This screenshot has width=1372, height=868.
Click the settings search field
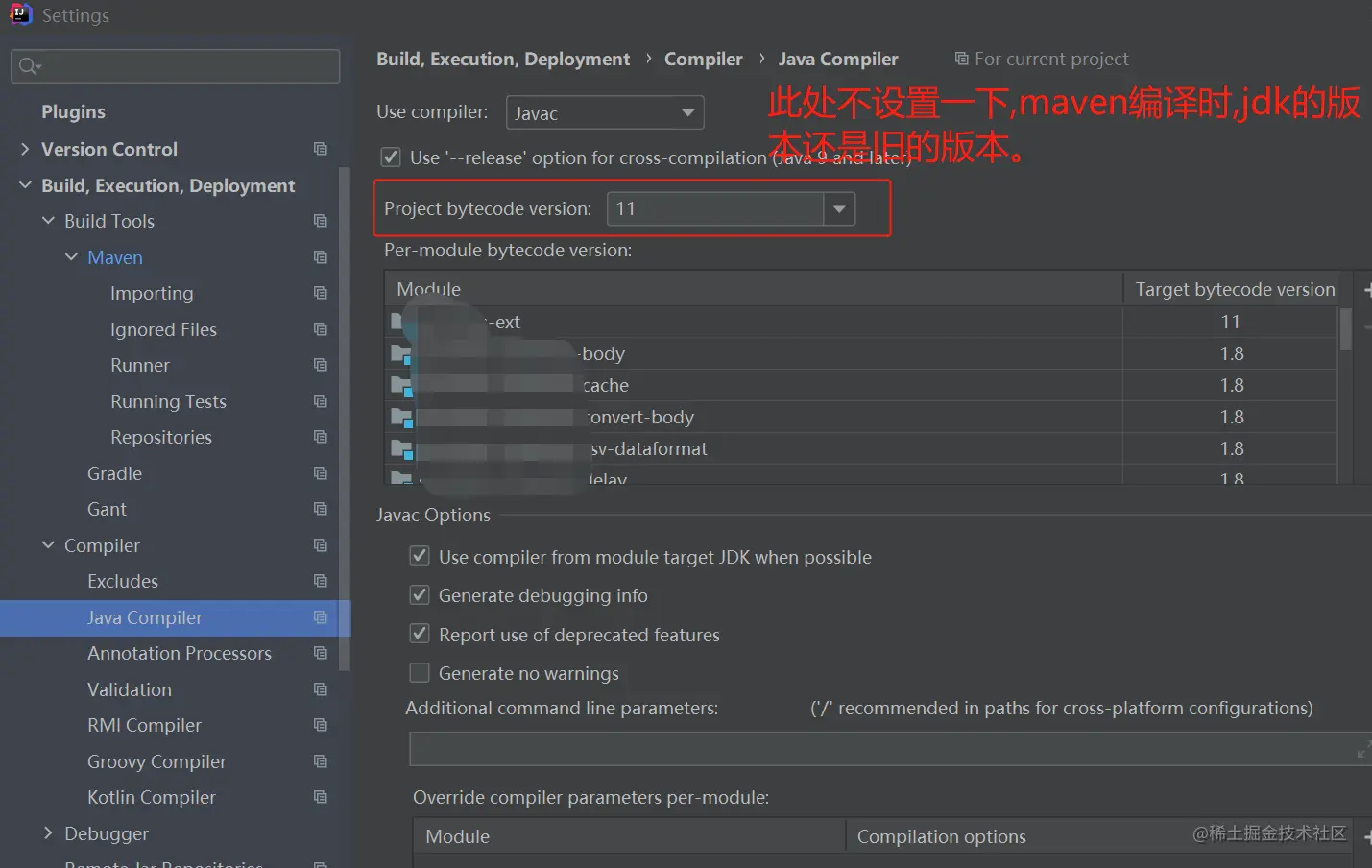176,66
